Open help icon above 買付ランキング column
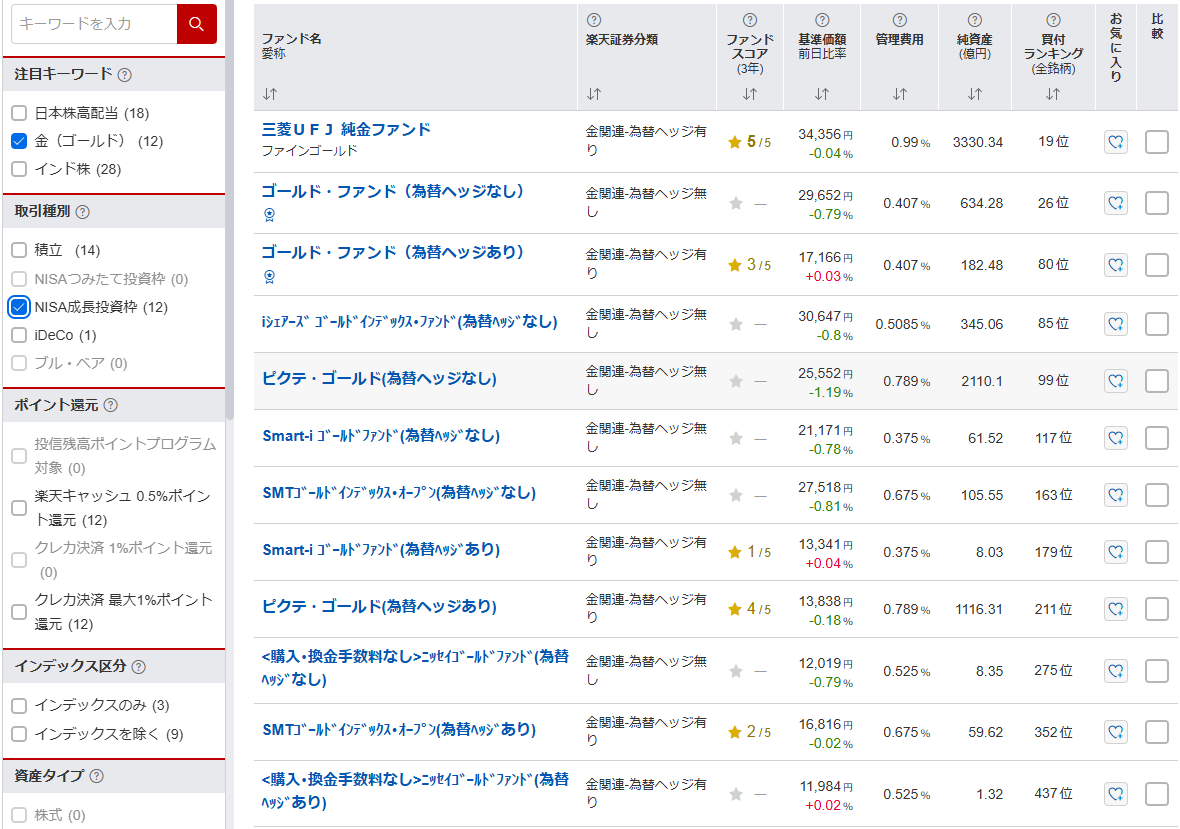The image size is (1180, 829). (x=1054, y=20)
